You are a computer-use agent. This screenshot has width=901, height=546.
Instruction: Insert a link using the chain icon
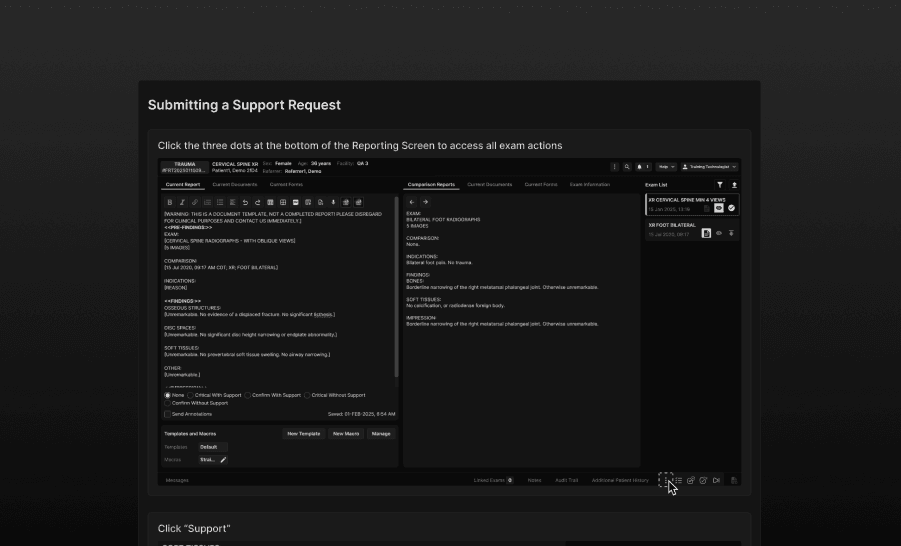(x=195, y=202)
